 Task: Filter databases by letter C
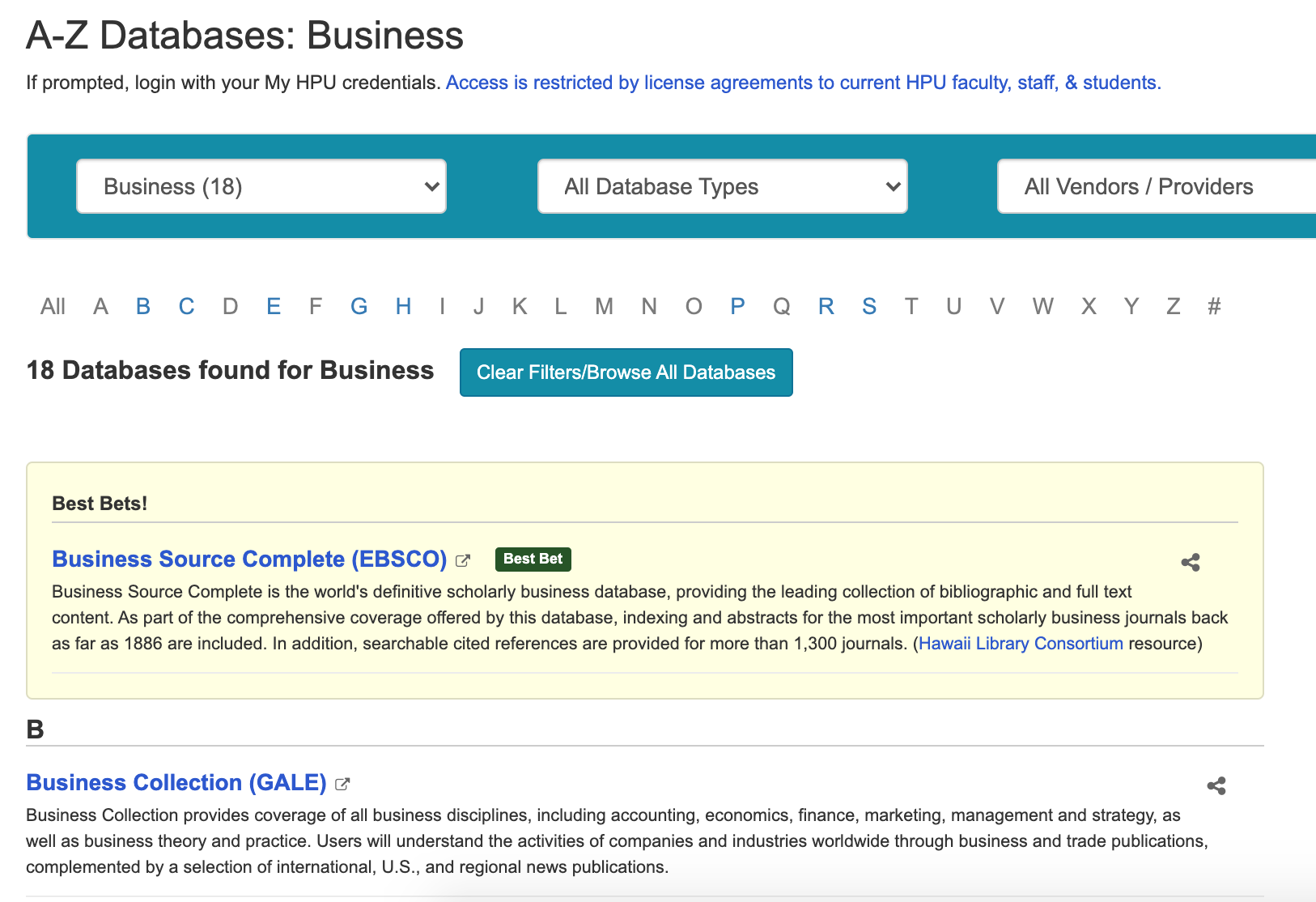point(186,306)
